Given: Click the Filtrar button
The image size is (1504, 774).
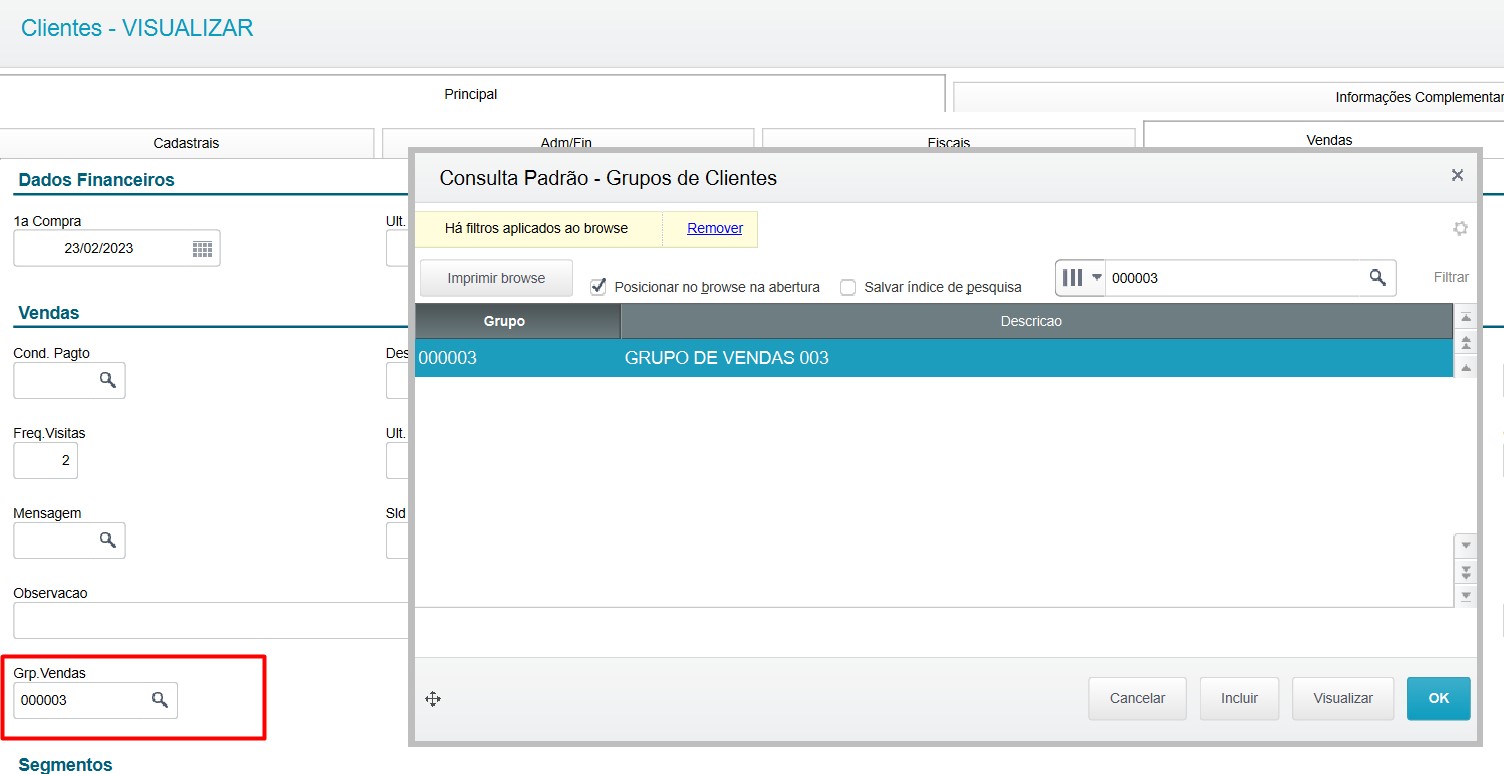Looking at the screenshot, I should pos(1451,277).
